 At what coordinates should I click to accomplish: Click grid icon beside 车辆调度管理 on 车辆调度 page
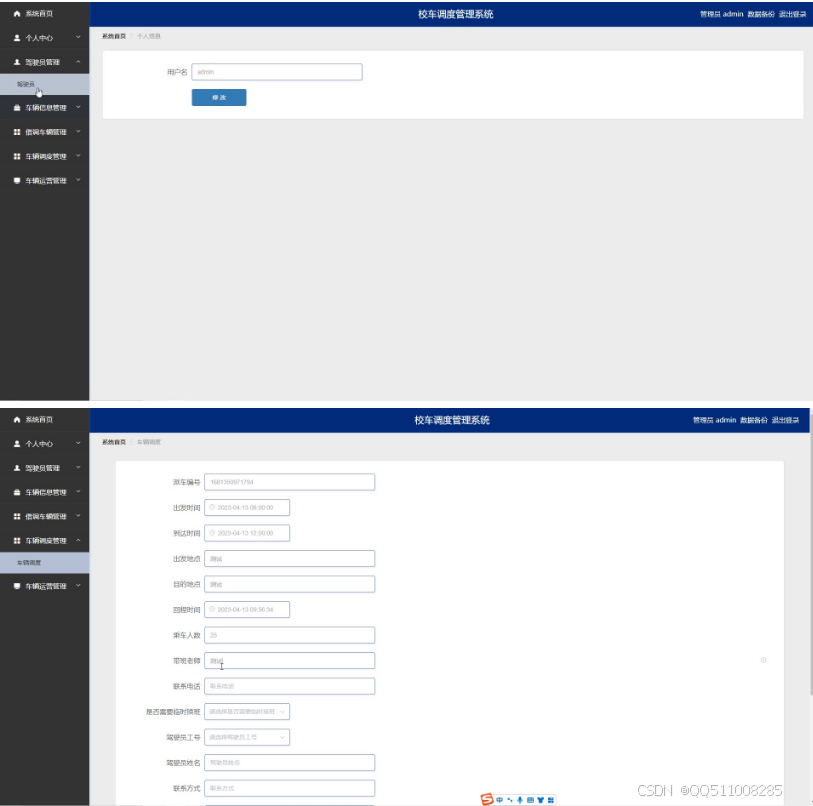click(x=17, y=540)
